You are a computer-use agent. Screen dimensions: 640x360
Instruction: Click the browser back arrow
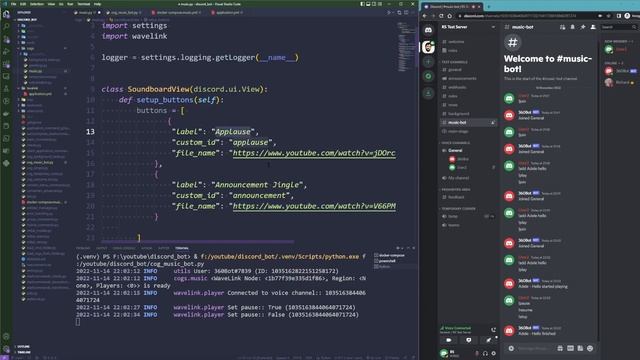(424, 16)
